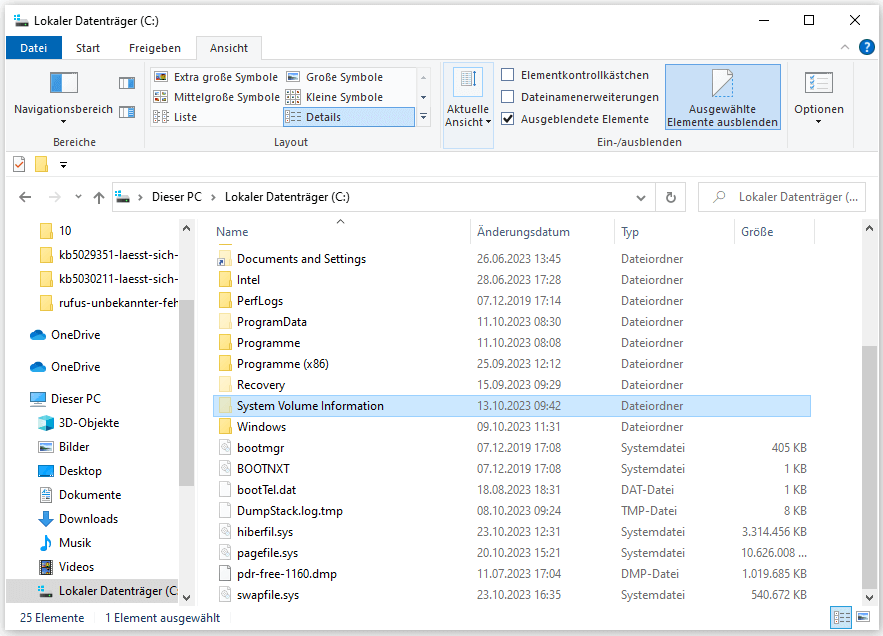This screenshot has height=636, width=883.
Task: Click the Navigationsbereich icon
Action: (63, 84)
